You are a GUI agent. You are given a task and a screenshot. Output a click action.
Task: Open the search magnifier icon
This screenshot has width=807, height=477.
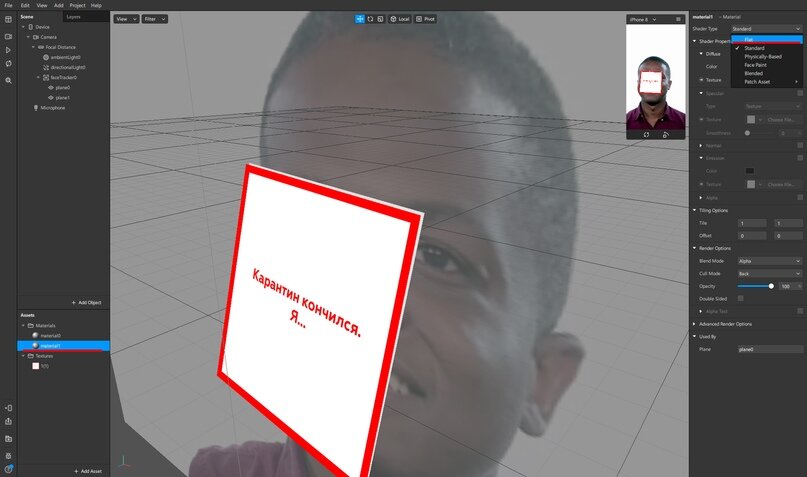click(x=8, y=80)
